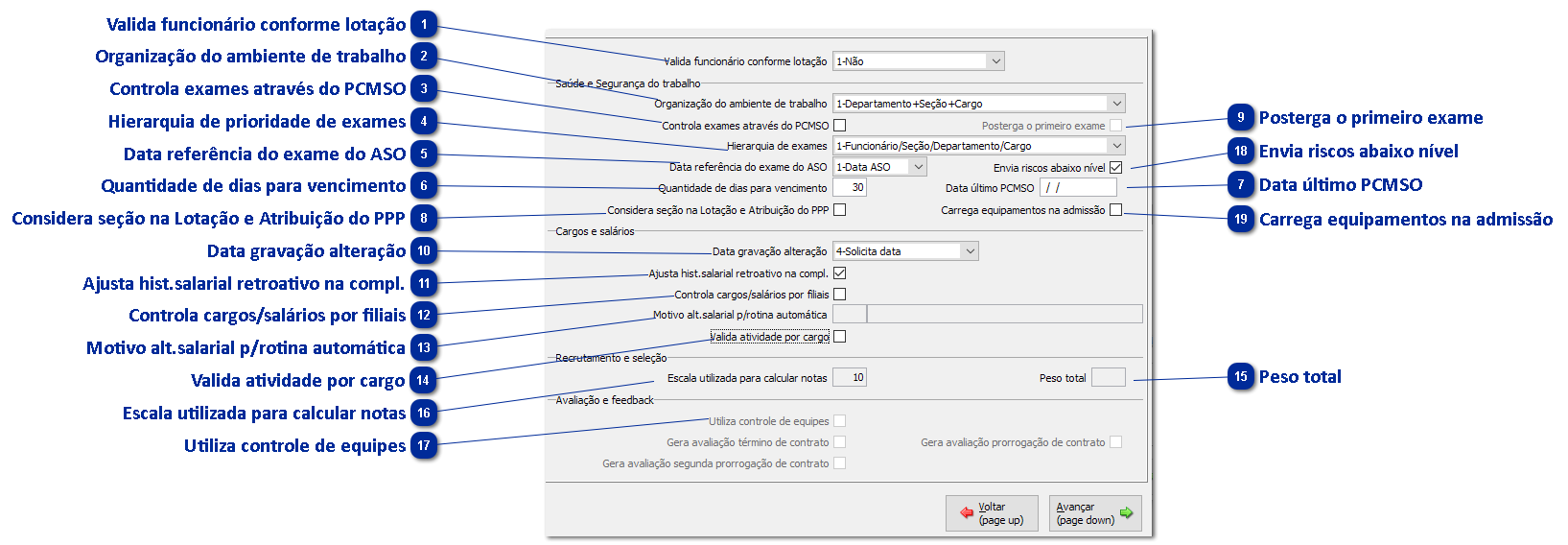Click the green arrow icon on Avançar

(1127, 513)
